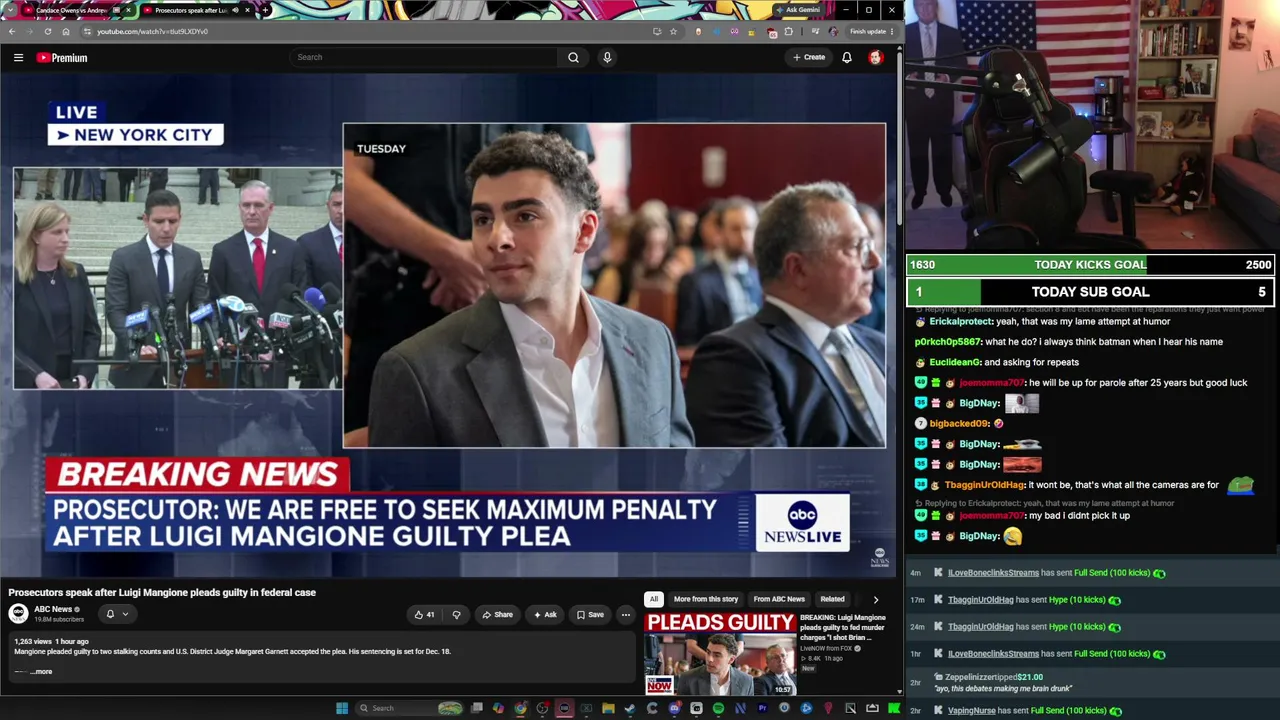Open YouTube notifications bell in header
The height and width of the screenshot is (720, 1280).
[846, 57]
